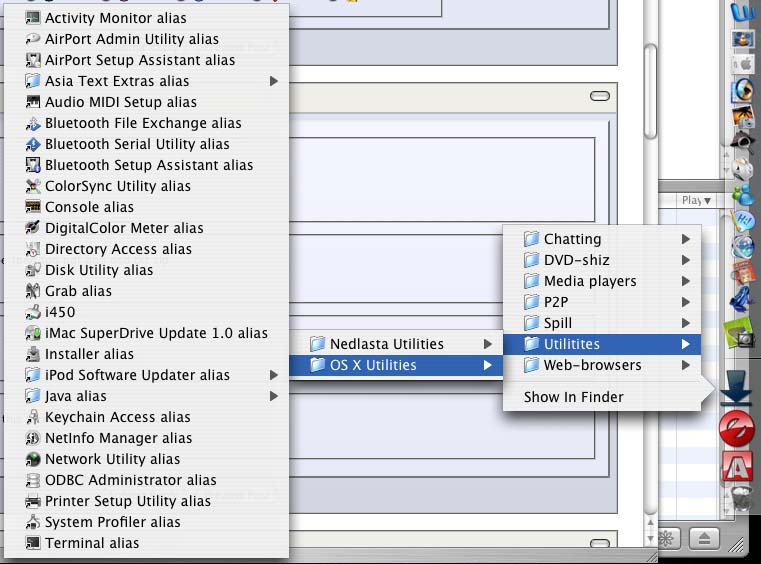
Task: Open the blue frog dock icon
Action: 742,299
